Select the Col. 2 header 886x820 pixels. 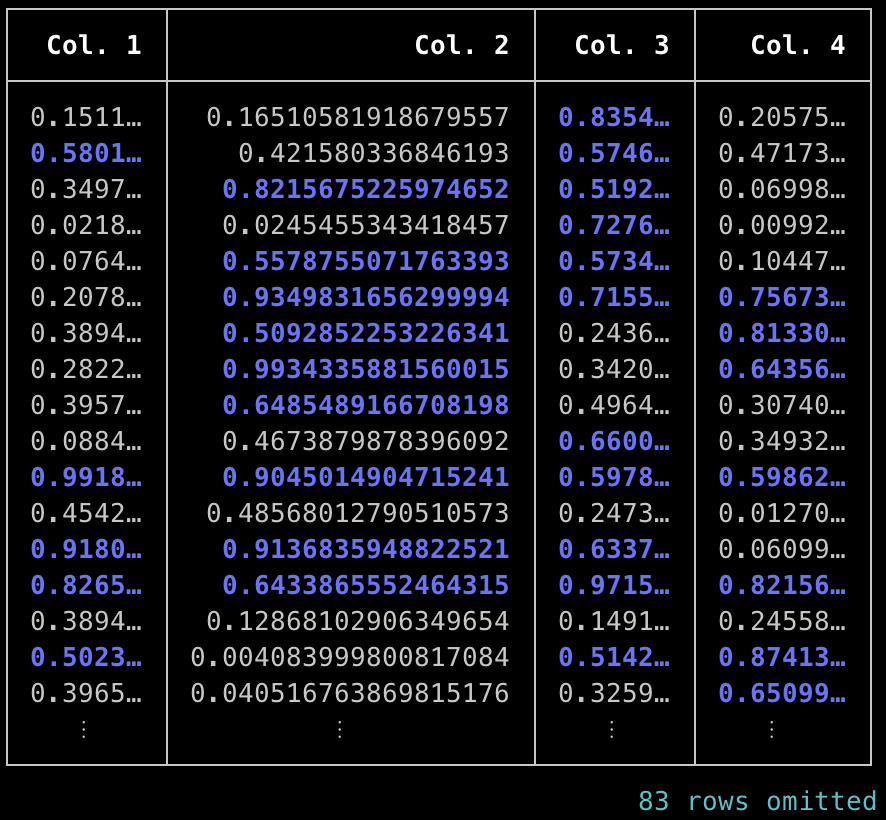462,45
